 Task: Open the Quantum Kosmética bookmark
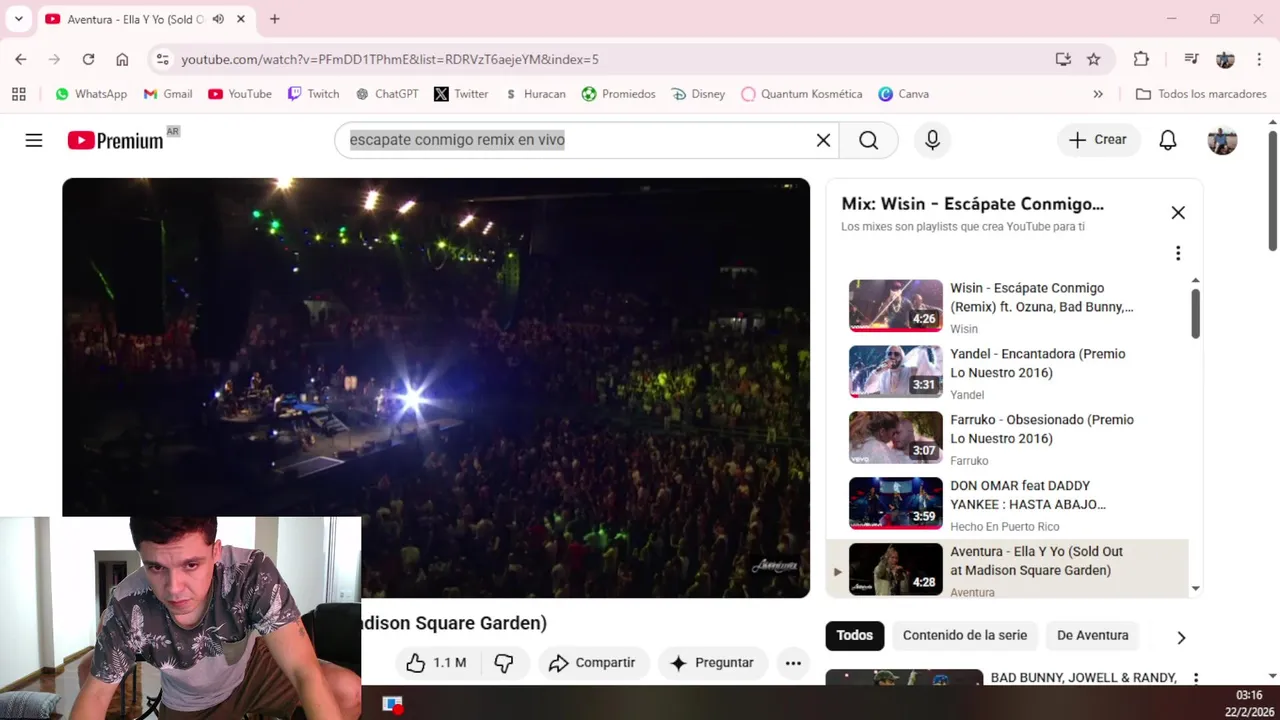tap(802, 94)
